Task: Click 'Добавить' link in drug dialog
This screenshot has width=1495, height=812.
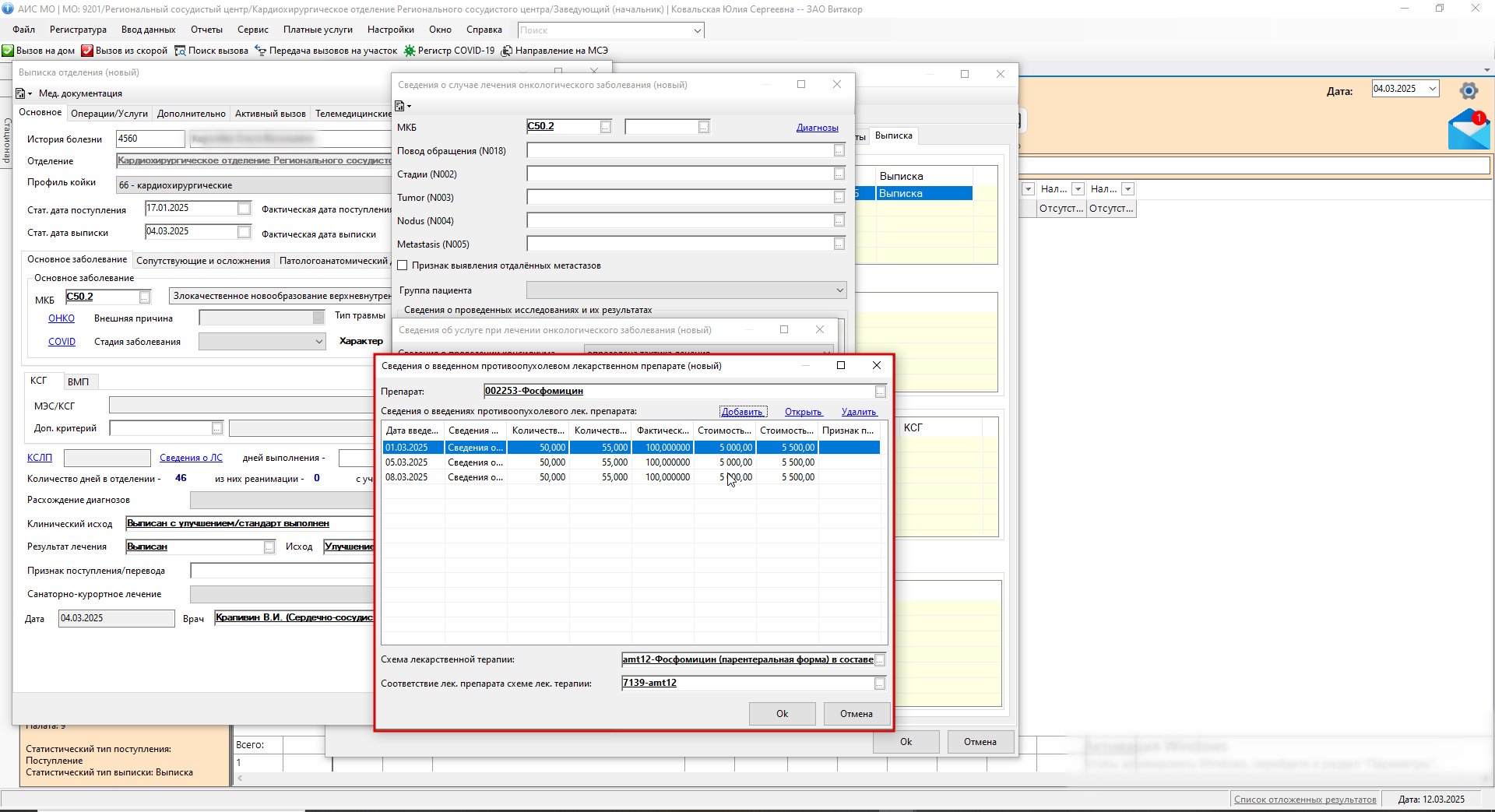Action: tap(743, 412)
